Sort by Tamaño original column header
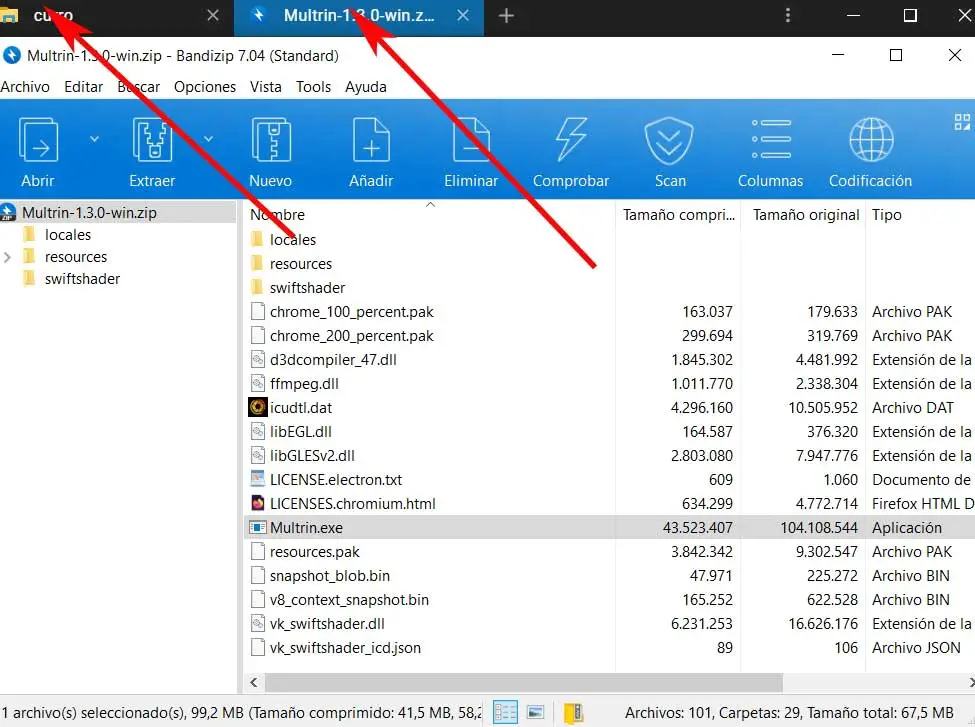The height and width of the screenshot is (727, 975). click(806, 215)
